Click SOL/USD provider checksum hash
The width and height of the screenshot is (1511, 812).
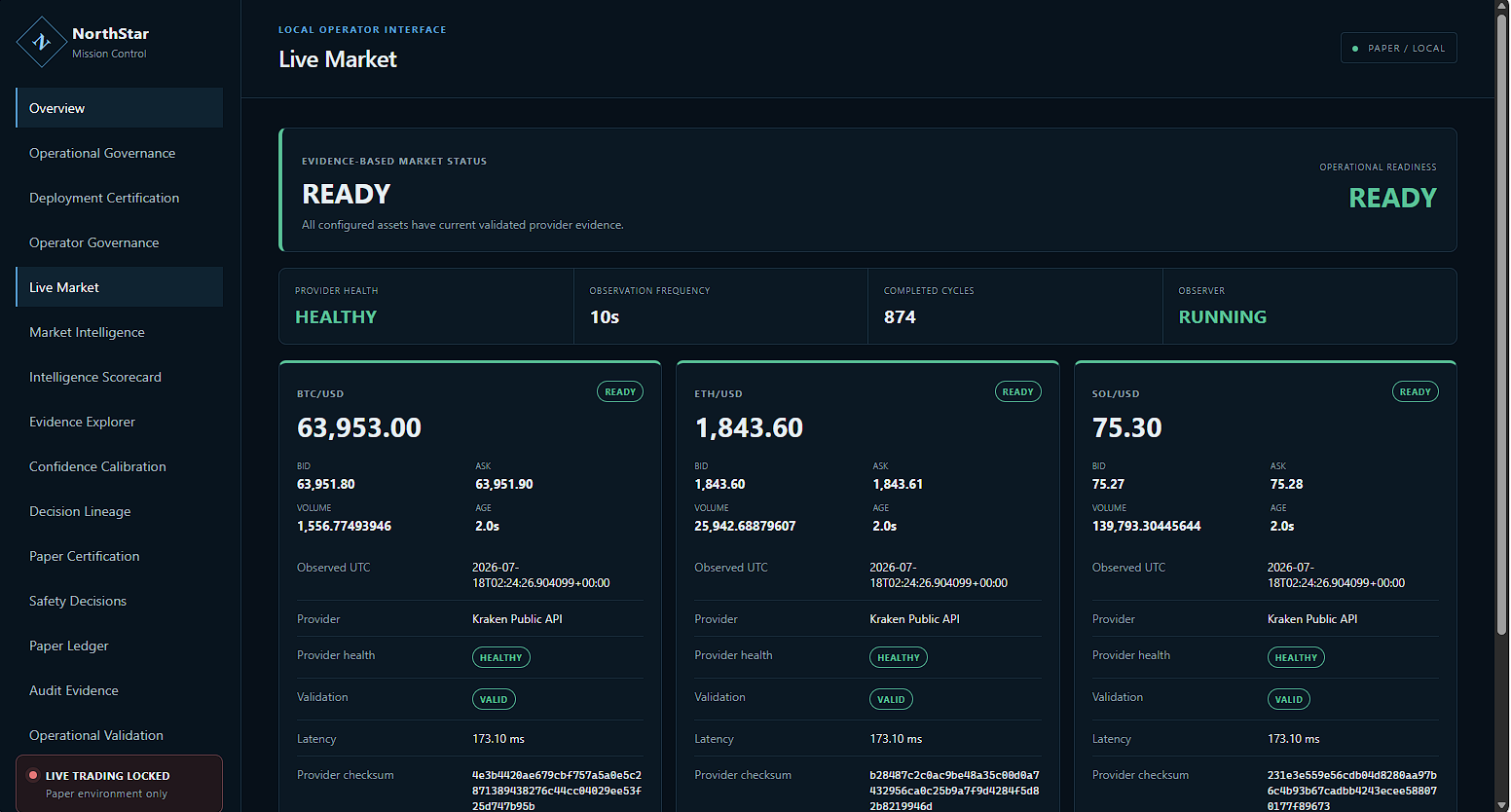point(1352,791)
